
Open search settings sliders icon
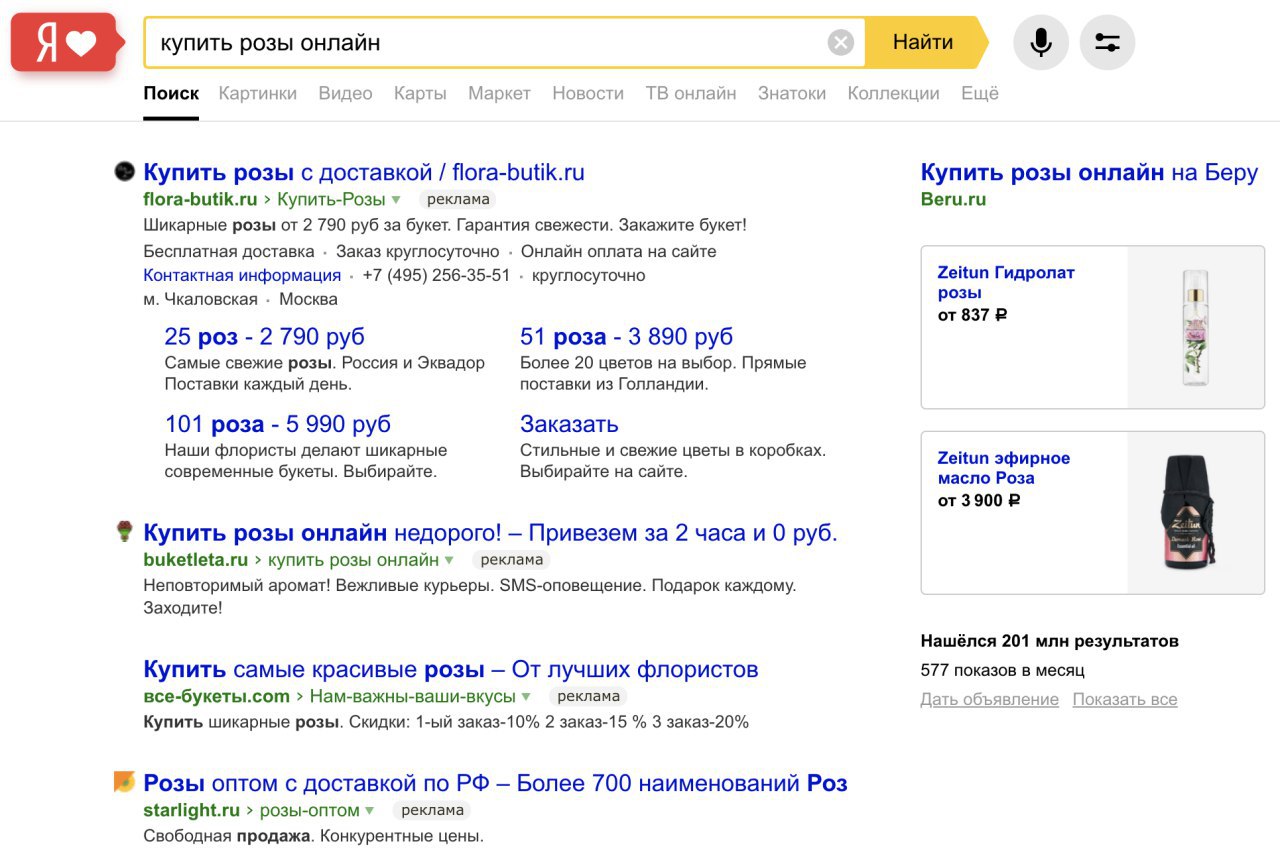[1107, 43]
